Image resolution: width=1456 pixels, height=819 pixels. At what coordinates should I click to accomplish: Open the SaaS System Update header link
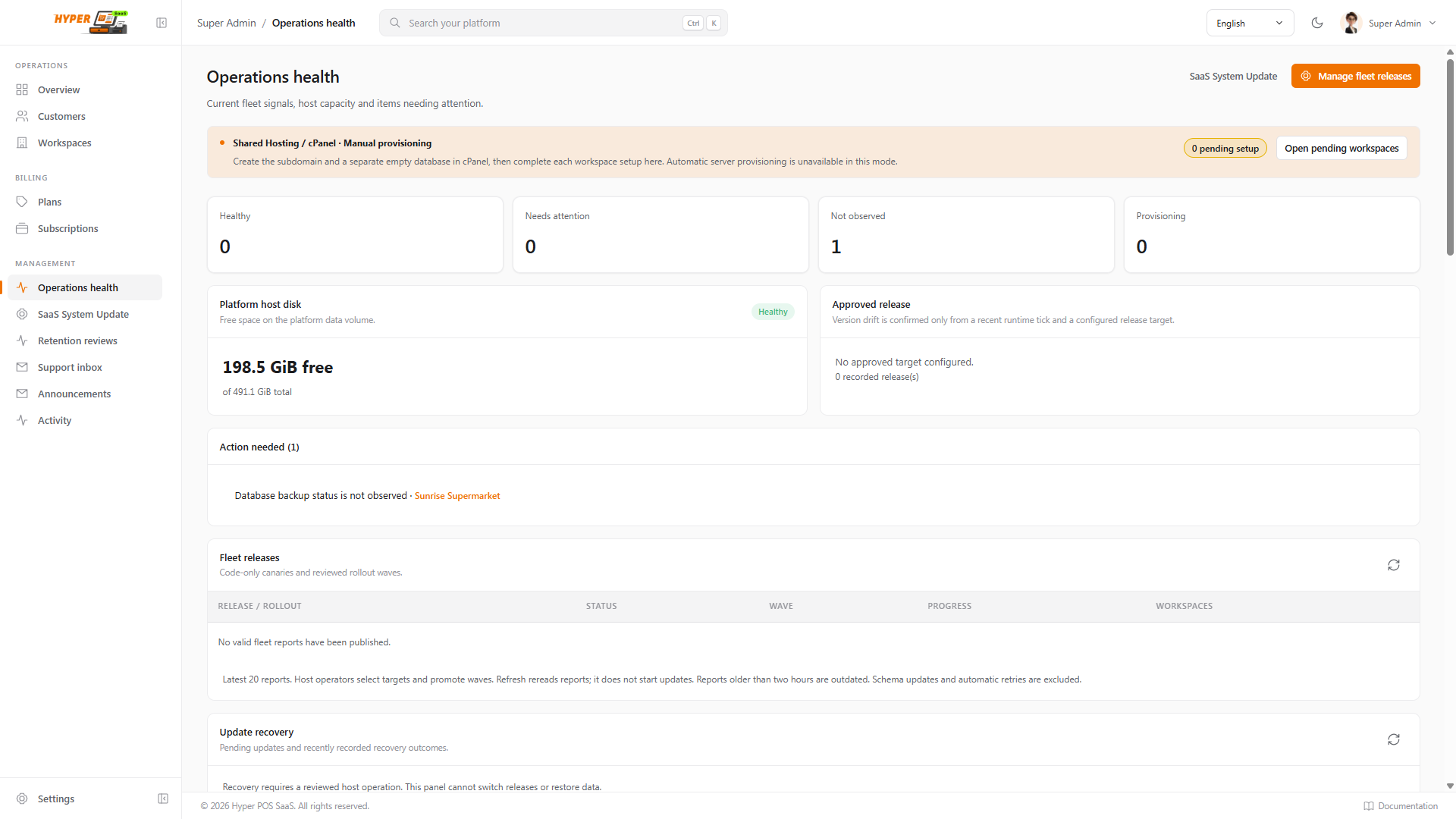[x=1233, y=76]
